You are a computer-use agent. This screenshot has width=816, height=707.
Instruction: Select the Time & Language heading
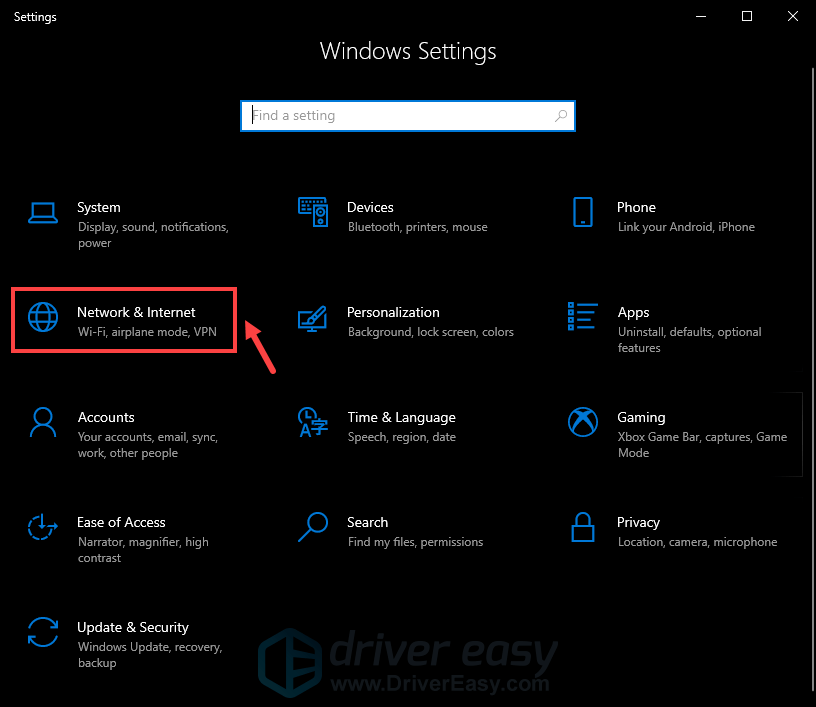tap(401, 417)
